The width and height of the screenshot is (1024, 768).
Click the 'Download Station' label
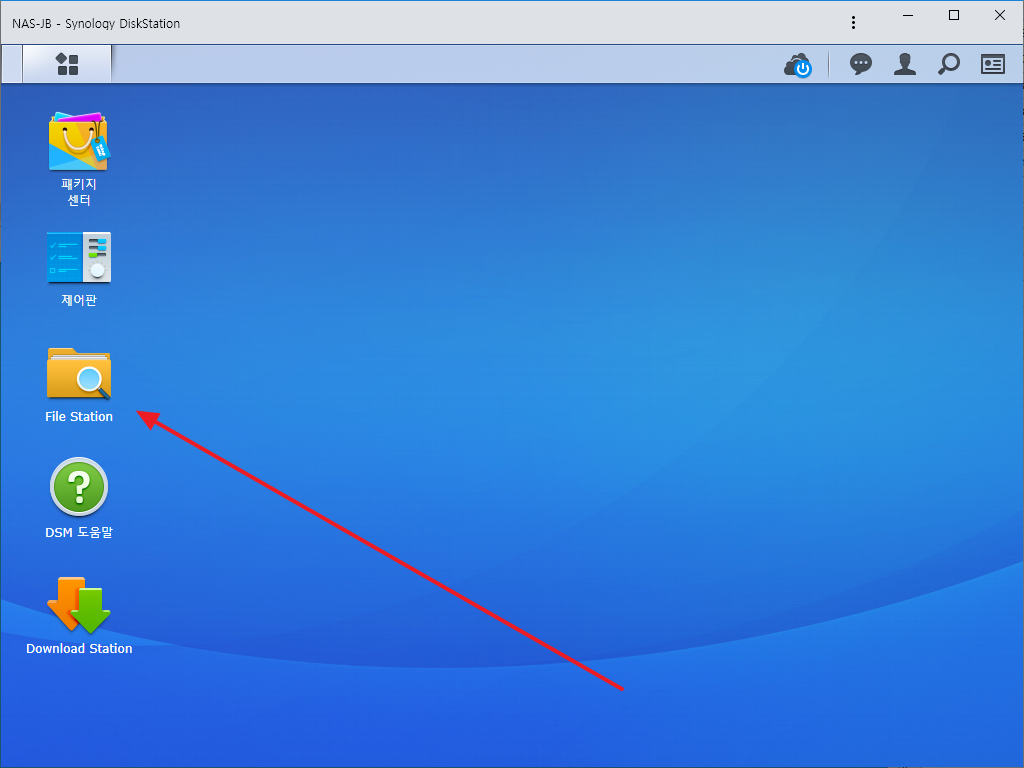tap(79, 648)
